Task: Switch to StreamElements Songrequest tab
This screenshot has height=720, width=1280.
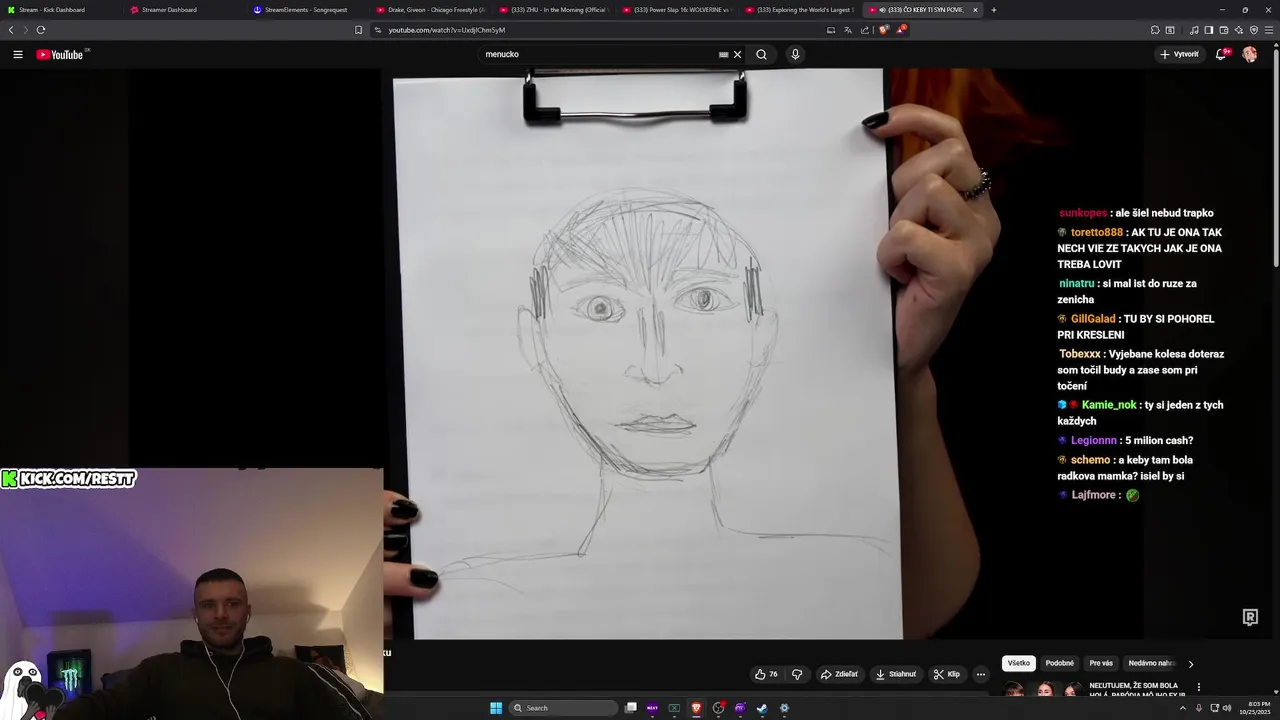Action: point(307,10)
